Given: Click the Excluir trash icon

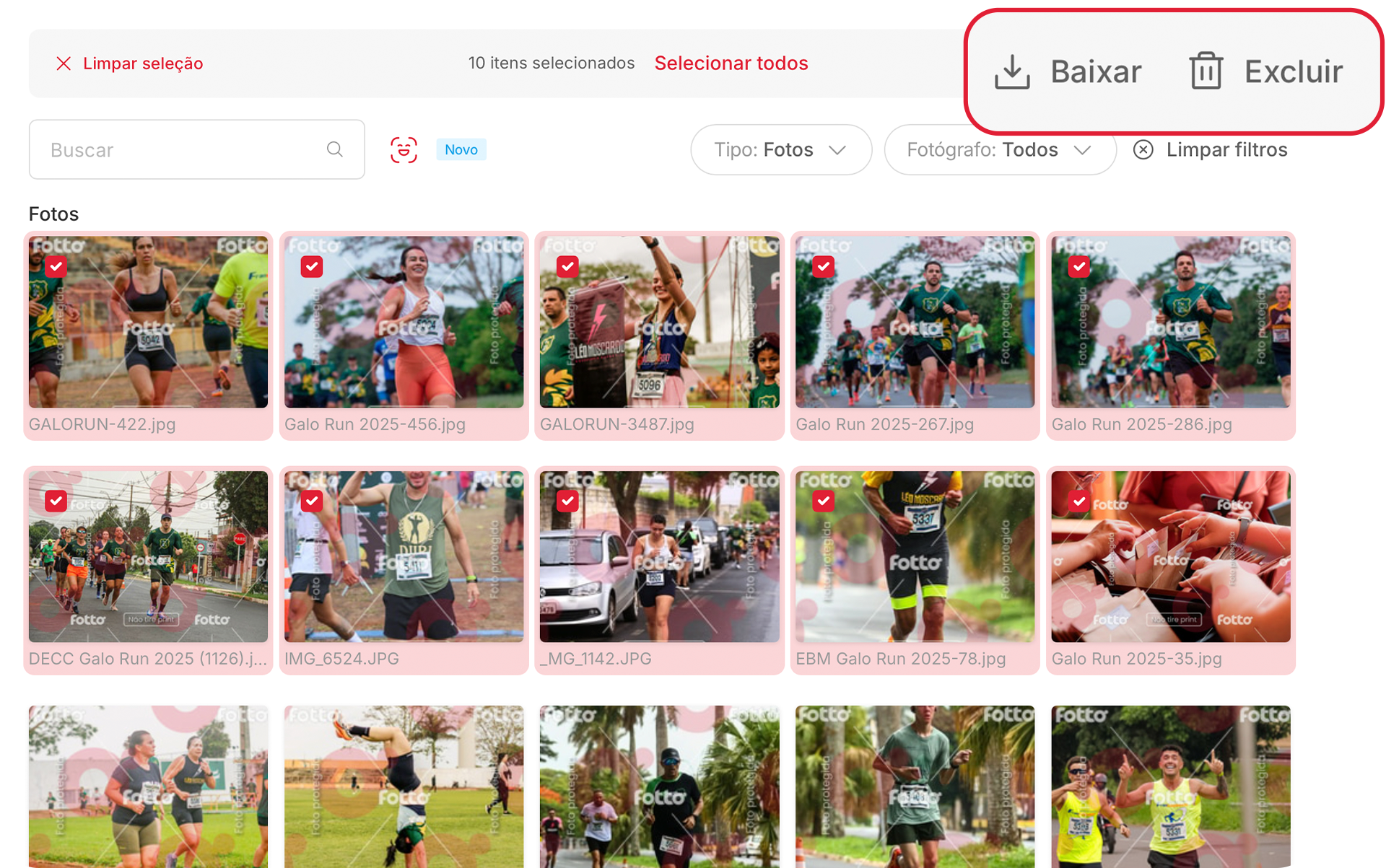Looking at the screenshot, I should click(1206, 71).
